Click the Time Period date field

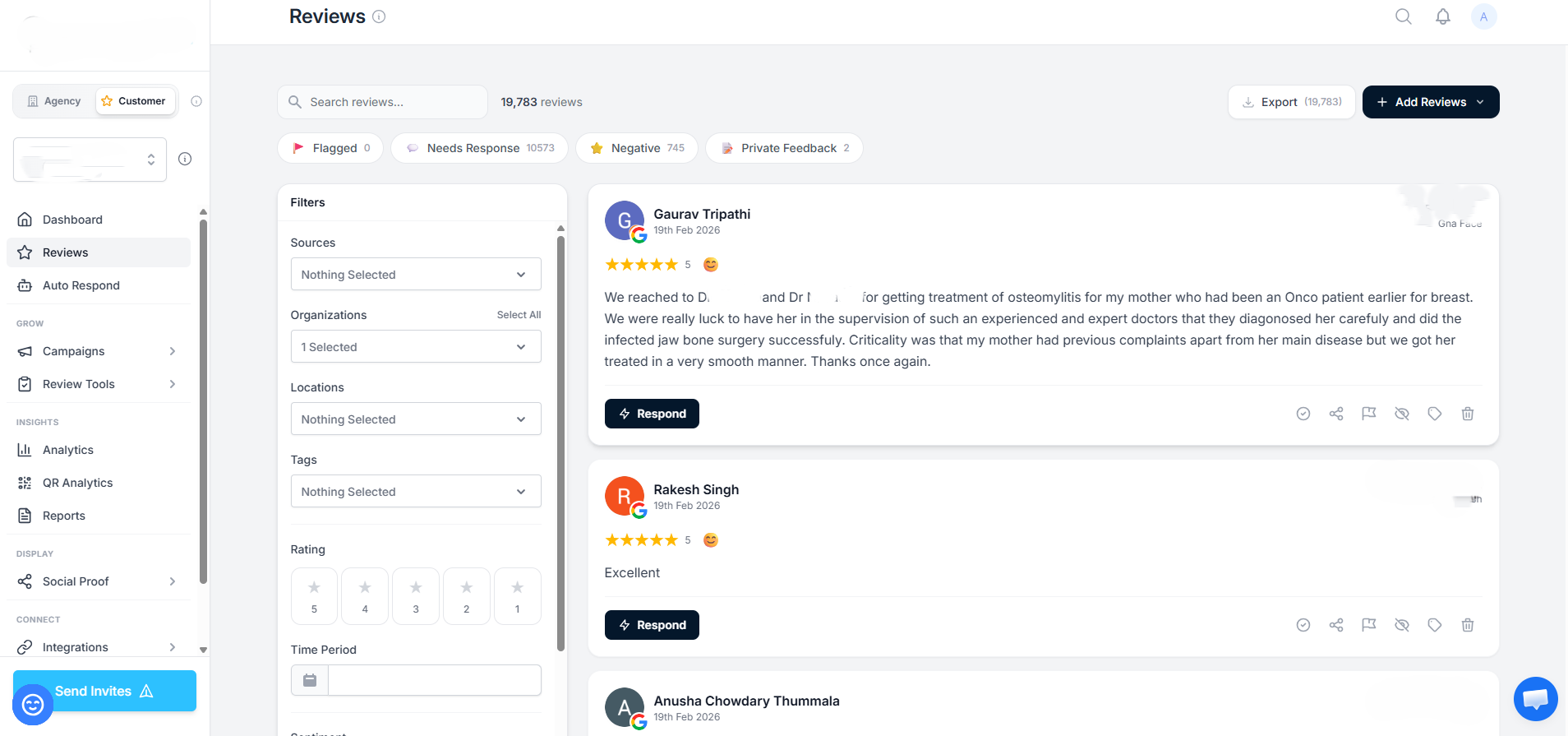[x=434, y=680]
